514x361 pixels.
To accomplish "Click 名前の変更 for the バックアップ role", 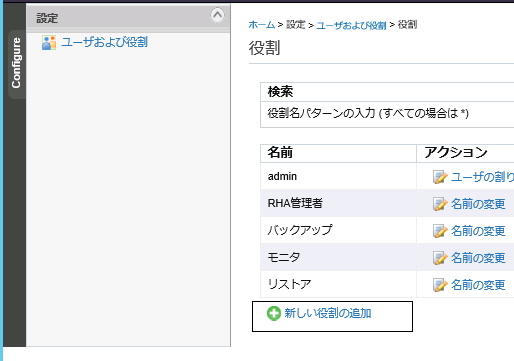I will click(478, 231).
